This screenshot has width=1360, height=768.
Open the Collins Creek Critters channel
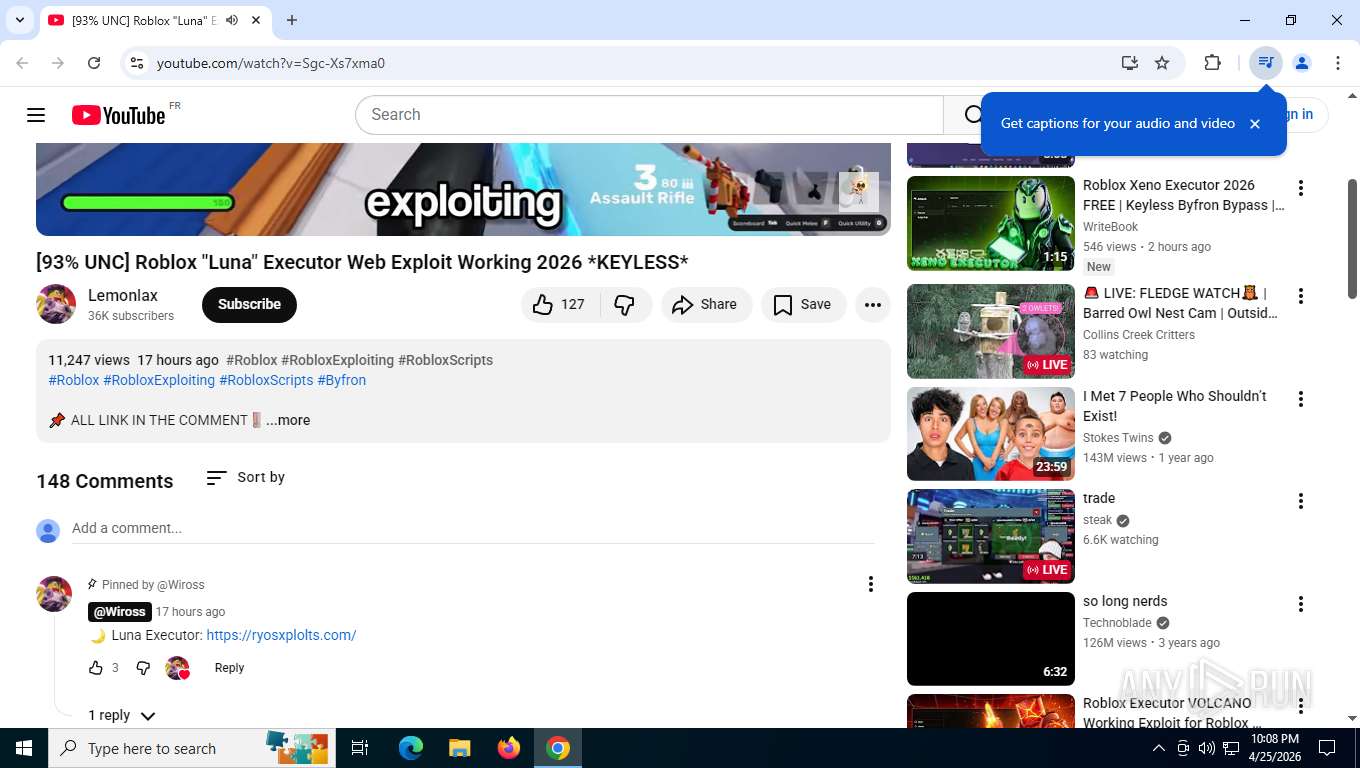pos(1139,335)
